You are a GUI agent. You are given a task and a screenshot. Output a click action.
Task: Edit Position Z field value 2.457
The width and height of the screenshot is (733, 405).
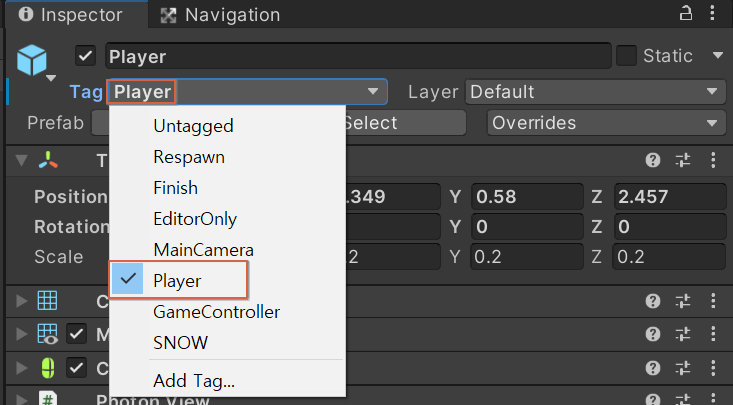click(x=669, y=196)
